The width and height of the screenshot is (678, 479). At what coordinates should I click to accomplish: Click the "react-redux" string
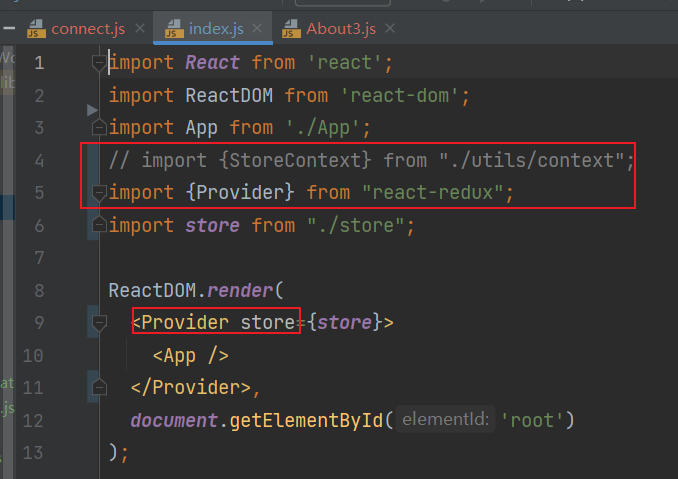tap(432, 192)
